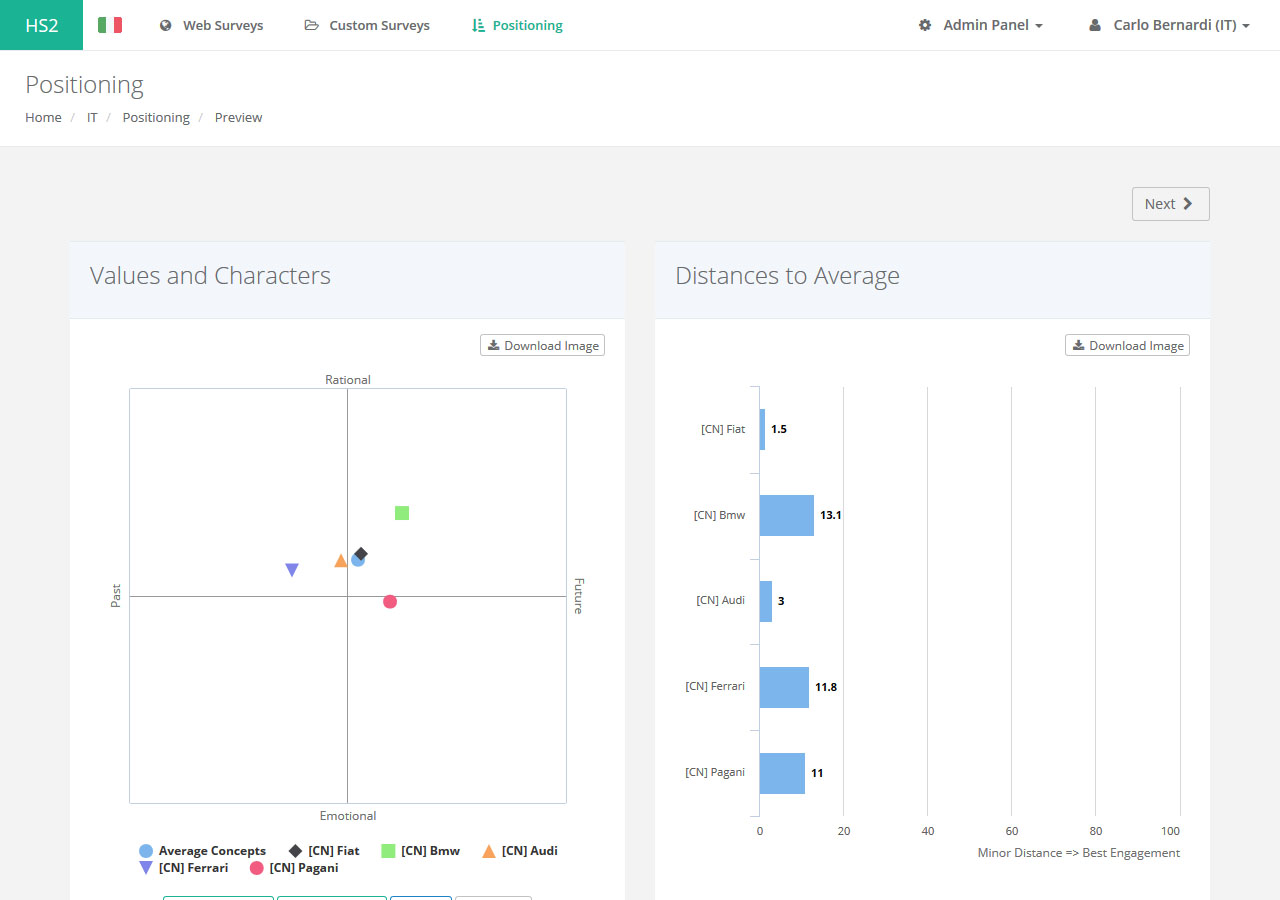
Task: Click the Emotional axis label
Action: click(348, 816)
